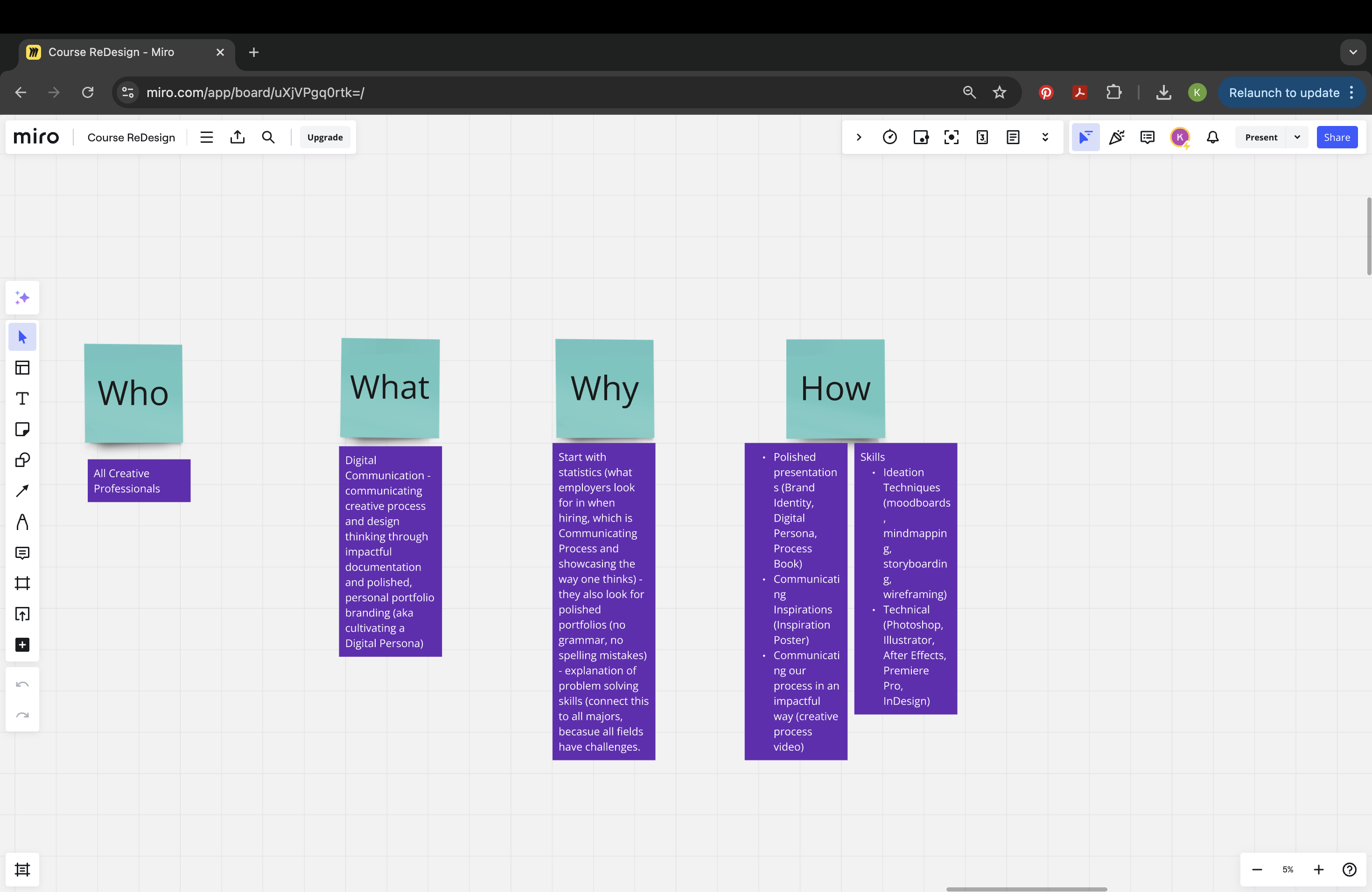Select the sticky note tool
Image resolution: width=1372 pixels, height=892 pixels.
coord(22,429)
